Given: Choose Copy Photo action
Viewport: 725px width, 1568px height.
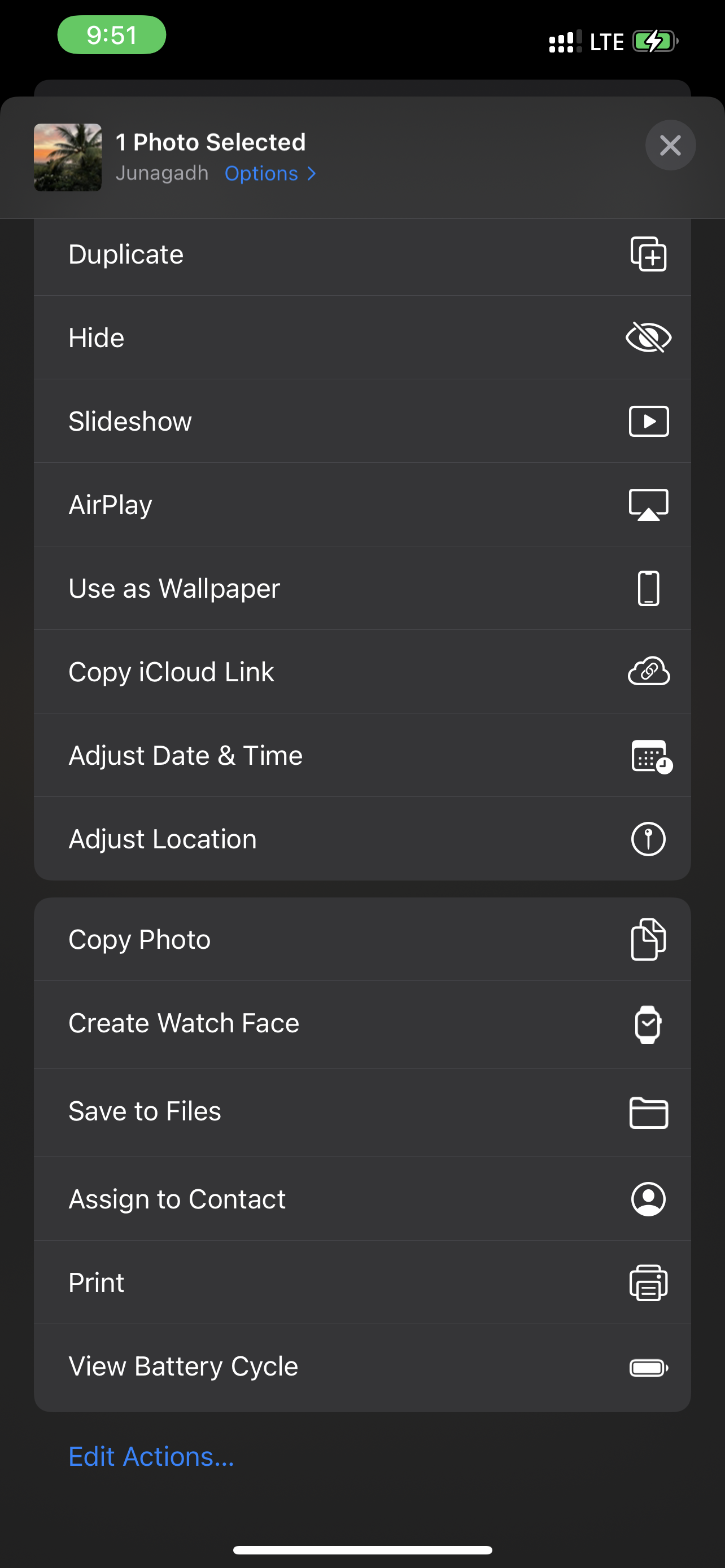Looking at the screenshot, I should pyautogui.click(x=139, y=939).
